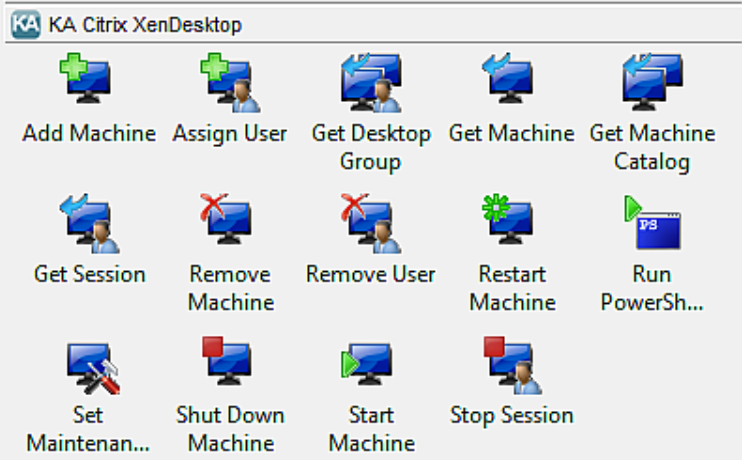
Task: Click the Shut Down Machine icon
Action: click(x=227, y=361)
